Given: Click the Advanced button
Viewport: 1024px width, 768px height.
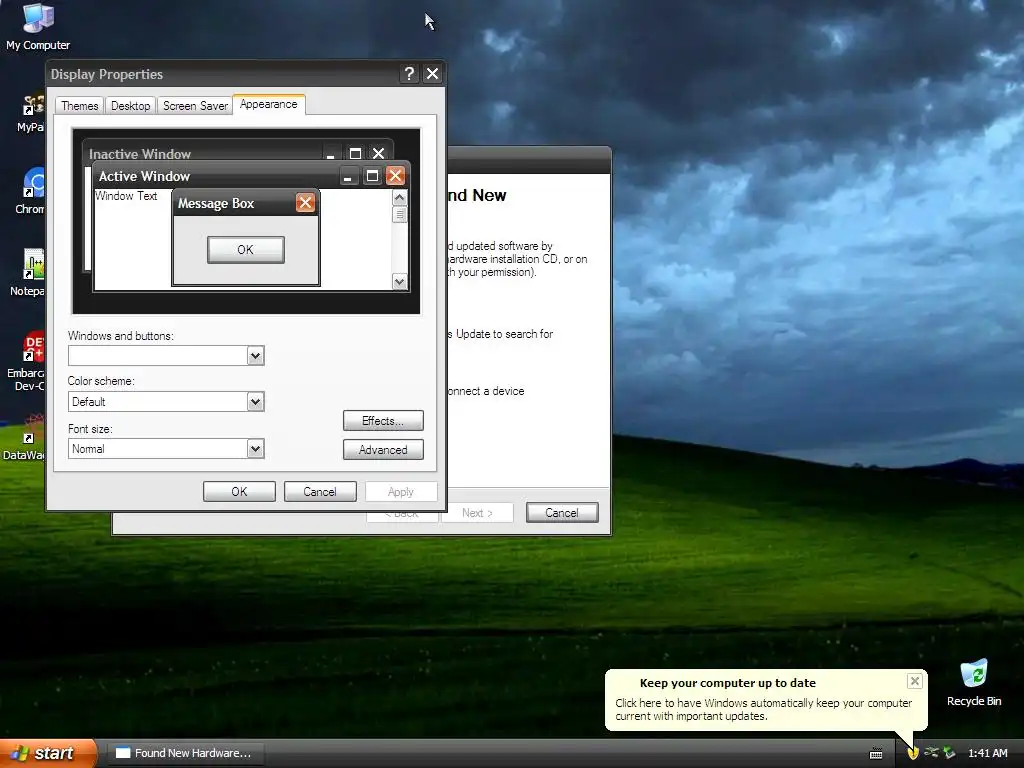Looking at the screenshot, I should click(x=383, y=449).
